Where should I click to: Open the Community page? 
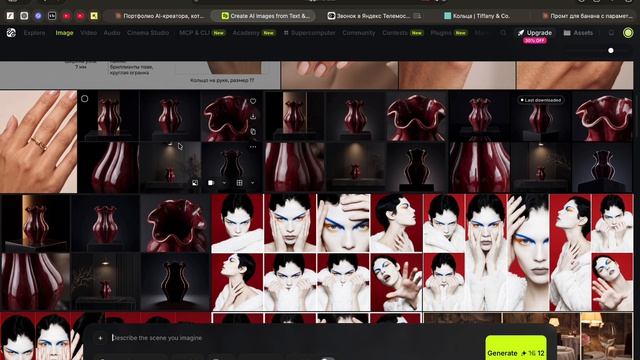[358, 33]
